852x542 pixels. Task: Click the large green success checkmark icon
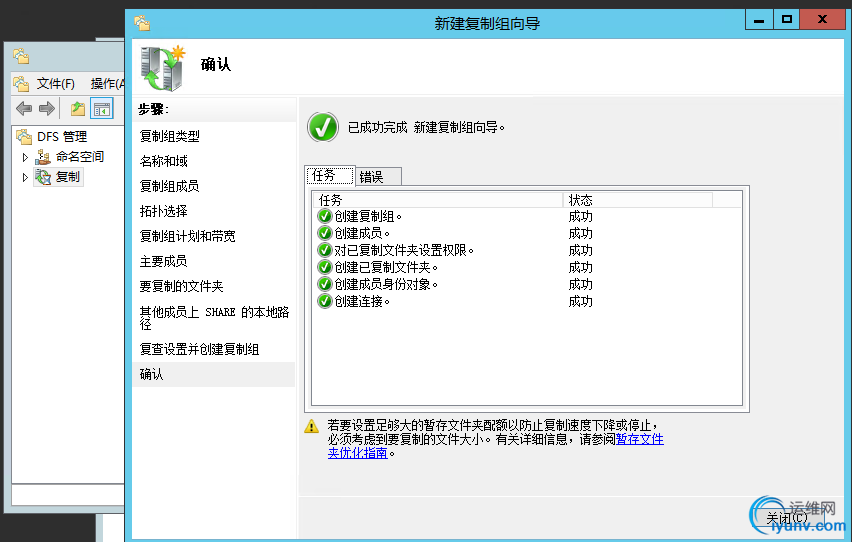coord(323,127)
